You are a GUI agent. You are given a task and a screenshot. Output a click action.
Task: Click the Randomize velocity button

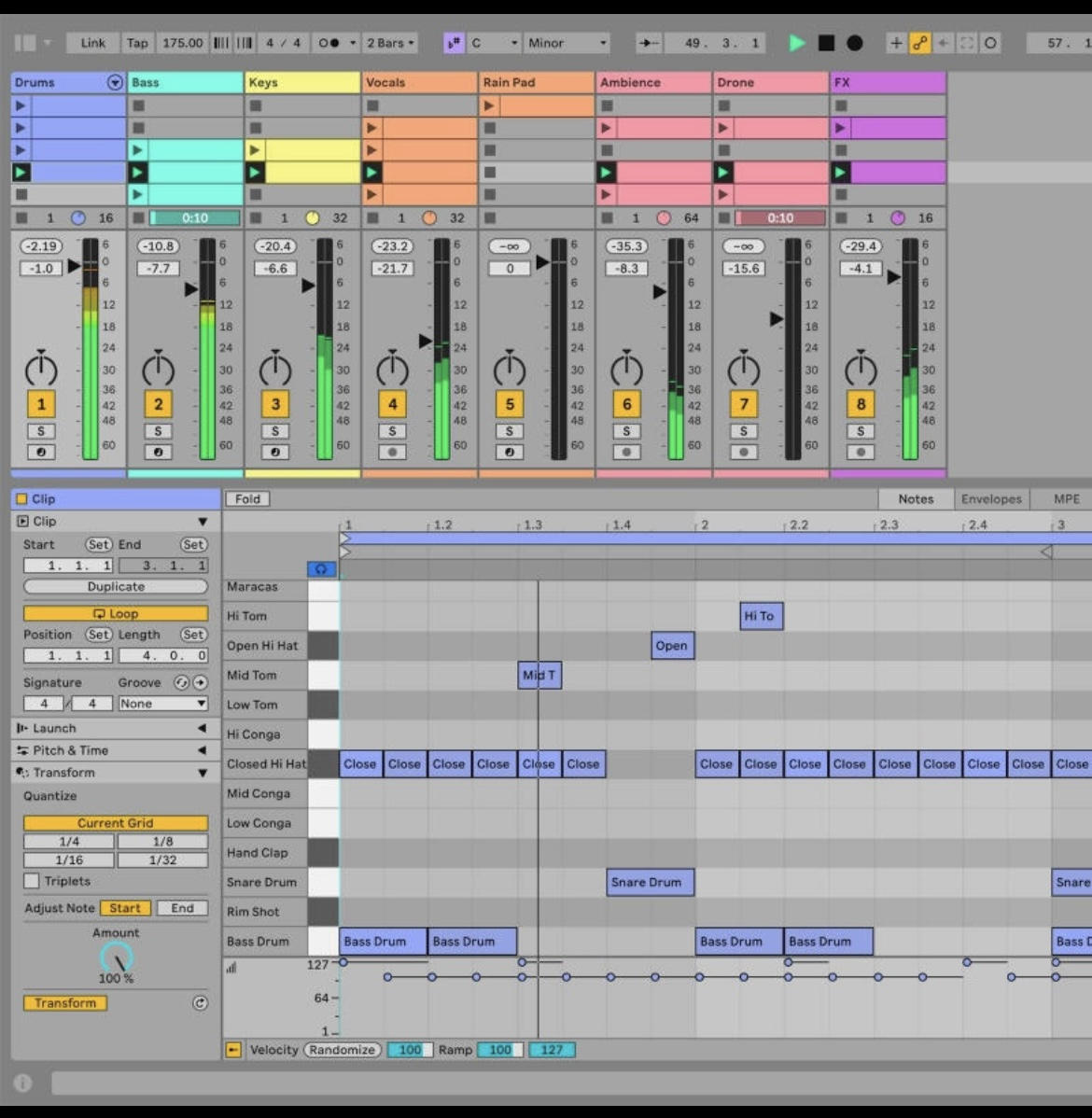(x=342, y=1050)
